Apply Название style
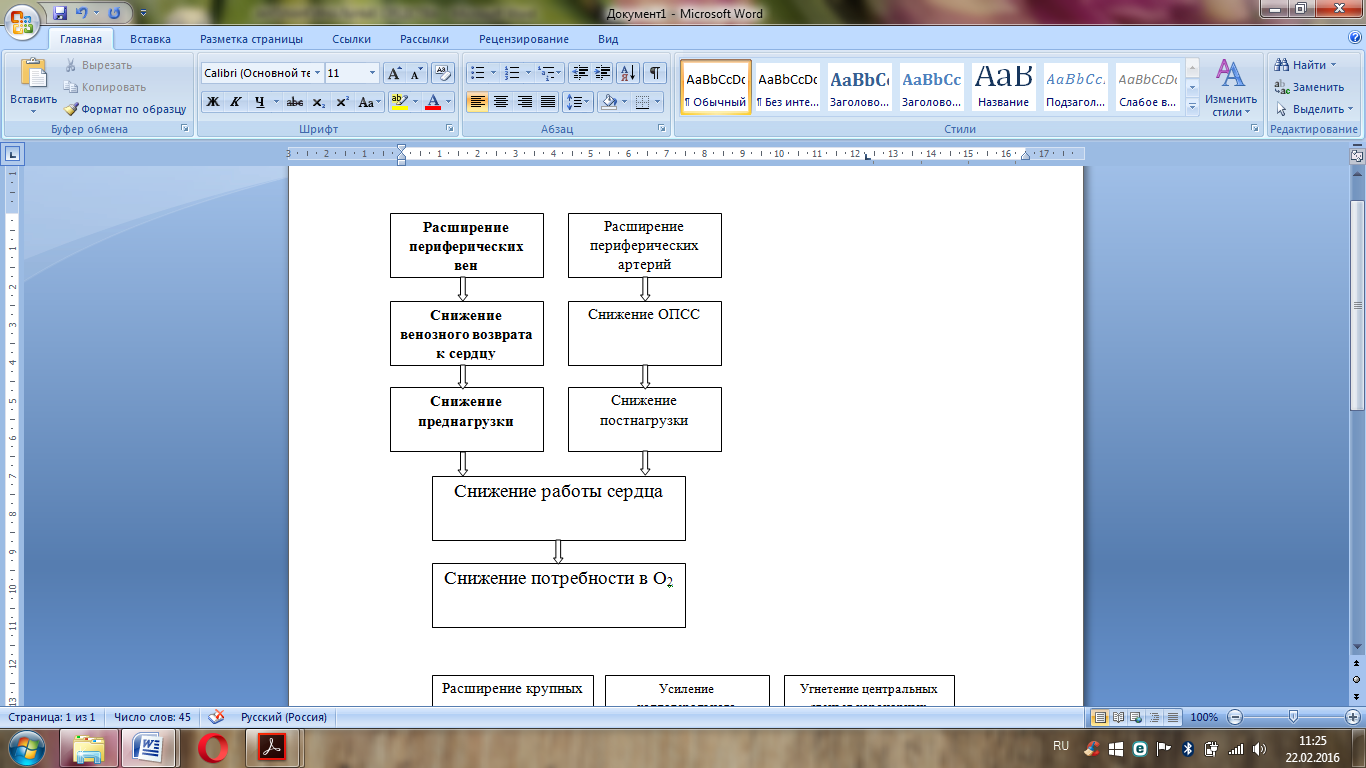This screenshot has width=1366, height=768. coord(1004,87)
